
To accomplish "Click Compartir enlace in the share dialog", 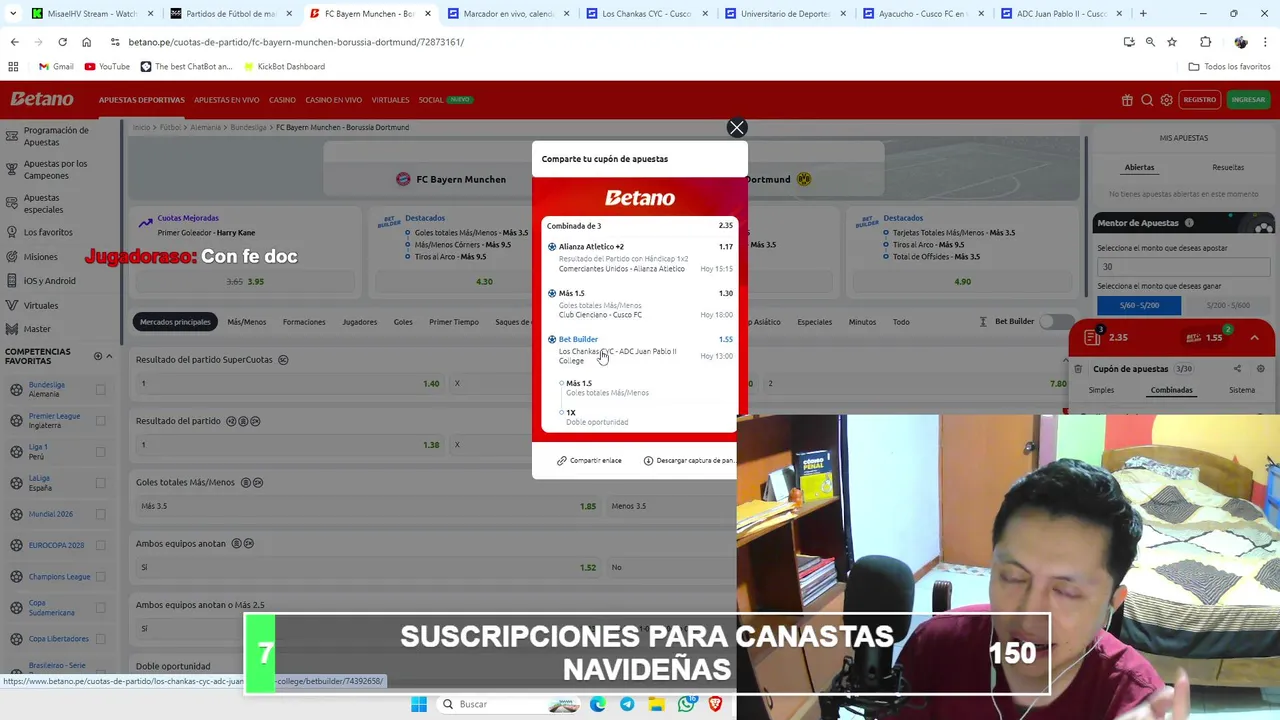I will tap(589, 461).
